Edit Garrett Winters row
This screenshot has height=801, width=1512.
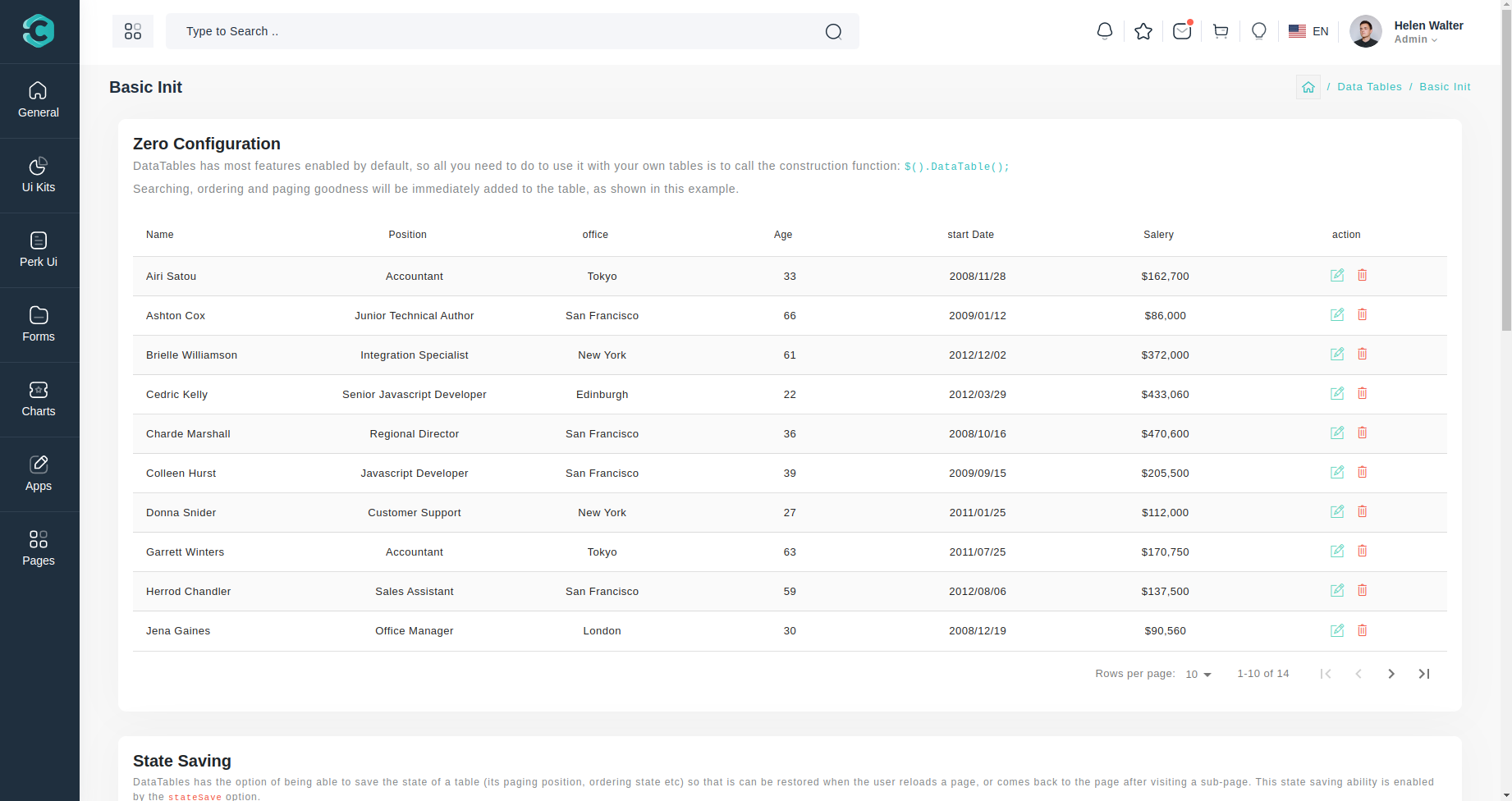coord(1337,551)
